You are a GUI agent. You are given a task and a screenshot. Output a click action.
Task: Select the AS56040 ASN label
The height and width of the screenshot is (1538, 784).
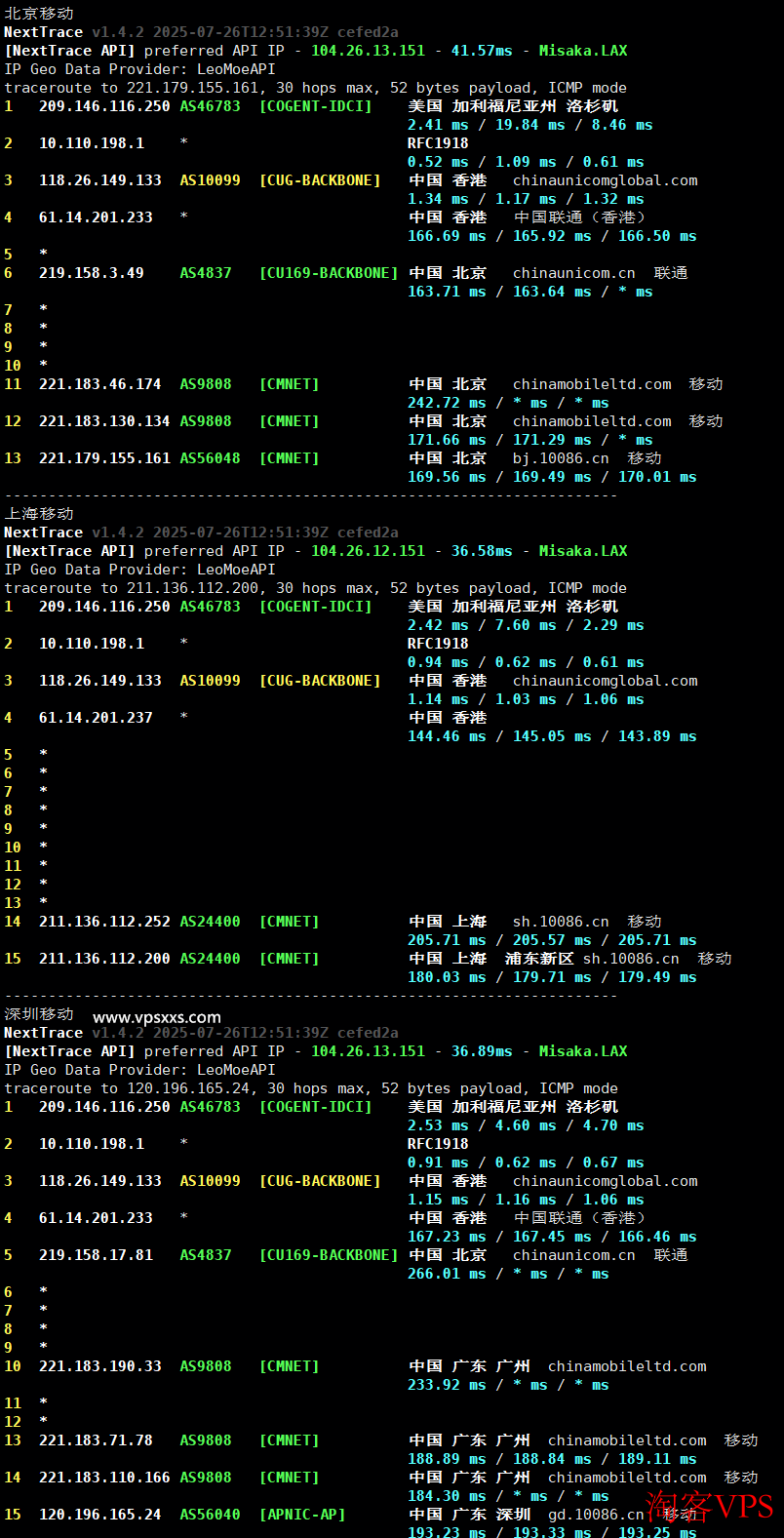click(x=210, y=1515)
